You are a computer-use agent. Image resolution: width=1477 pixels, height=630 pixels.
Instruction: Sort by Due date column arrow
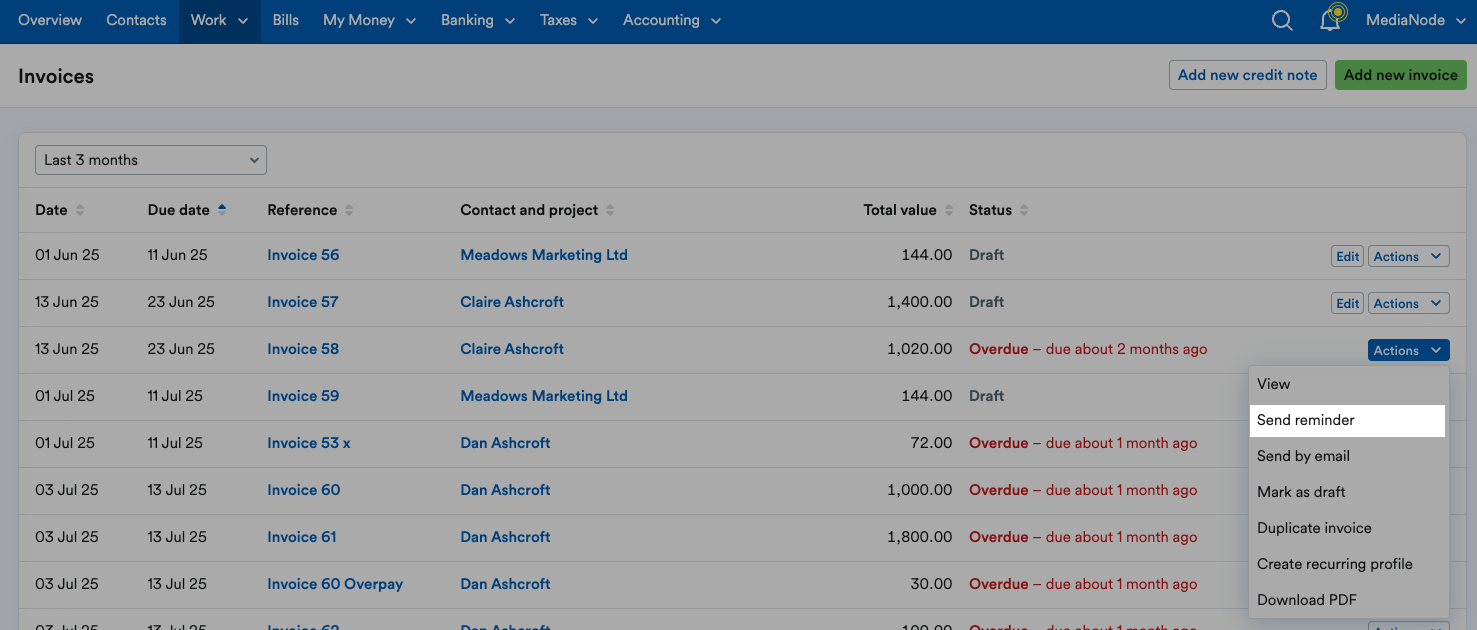coord(222,210)
